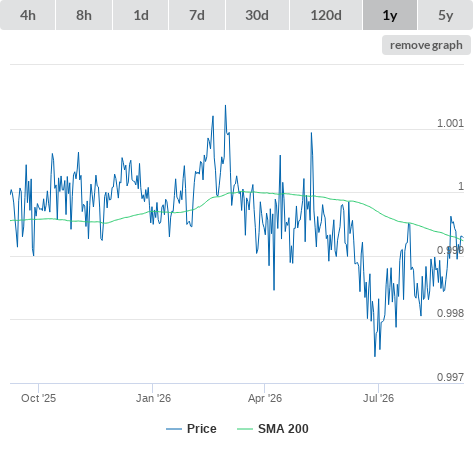The height and width of the screenshot is (455, 474).
Task: Click the Oct '25 axis tick label
Action: pos(38,398)
